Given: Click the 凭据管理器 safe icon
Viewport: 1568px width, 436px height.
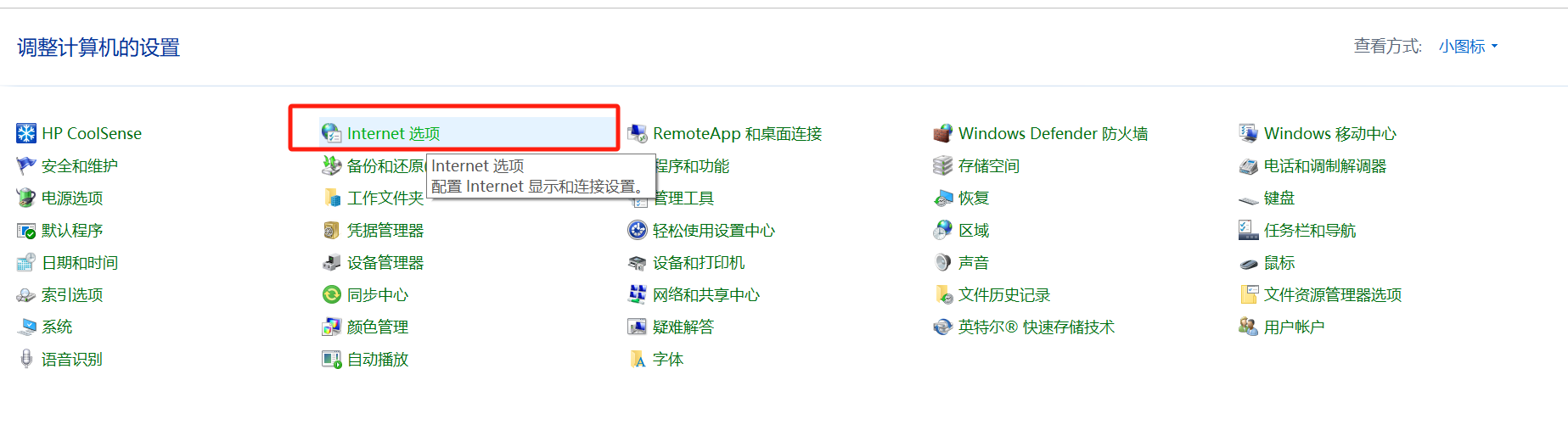Looking at the screenshot, I should [332, 230].
